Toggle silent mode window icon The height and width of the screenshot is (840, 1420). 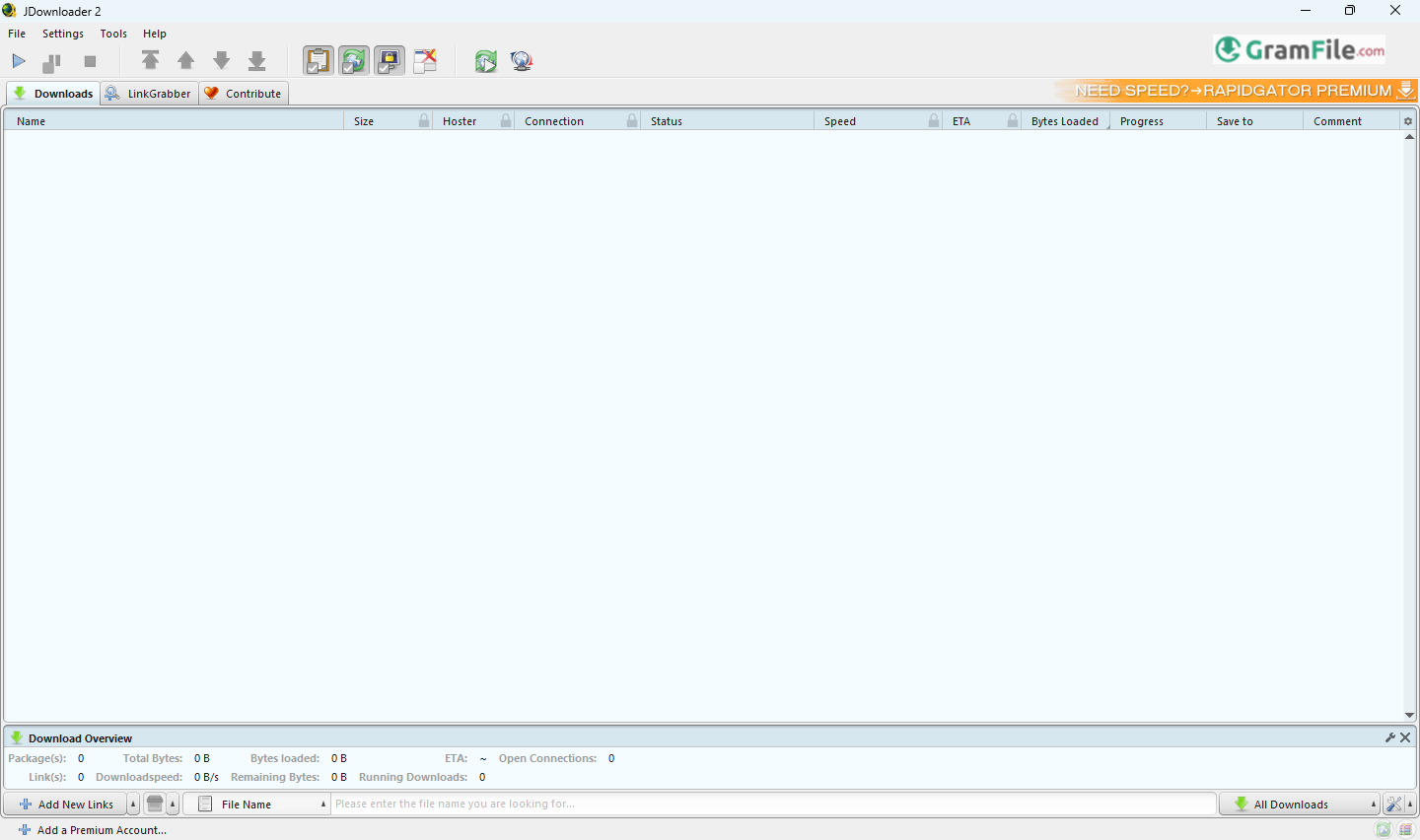click(424, 61)
